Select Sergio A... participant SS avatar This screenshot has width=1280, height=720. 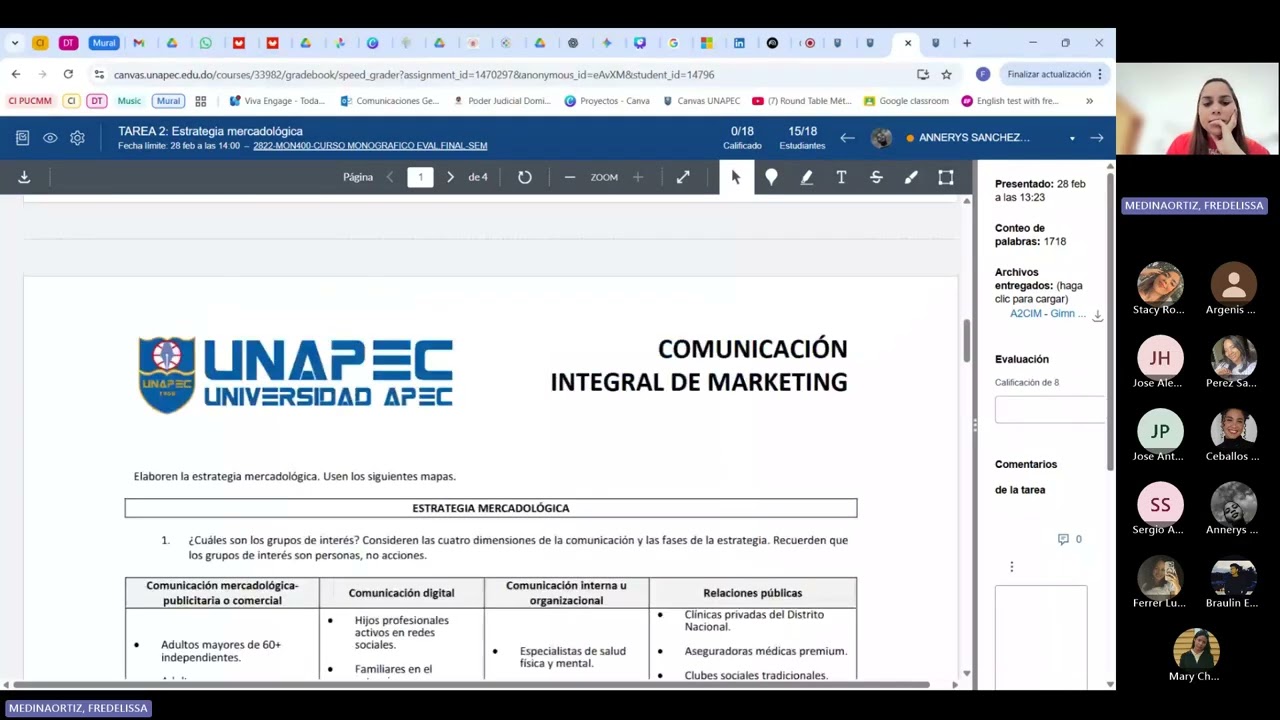click(x=1160, y=505)
